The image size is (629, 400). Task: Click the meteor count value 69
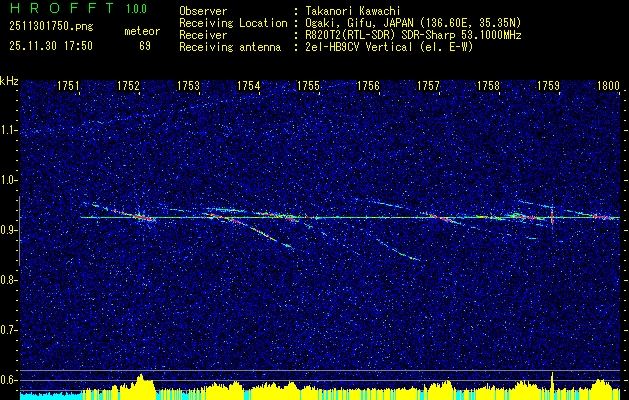(145, 46)
